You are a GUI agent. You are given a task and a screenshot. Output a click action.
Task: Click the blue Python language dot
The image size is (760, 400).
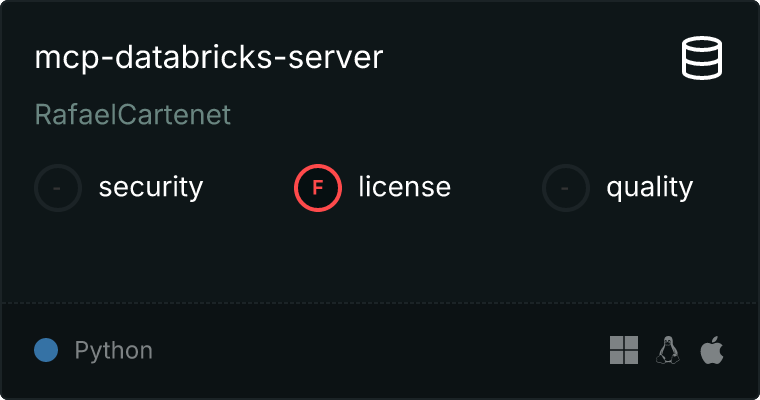[46, 351]
